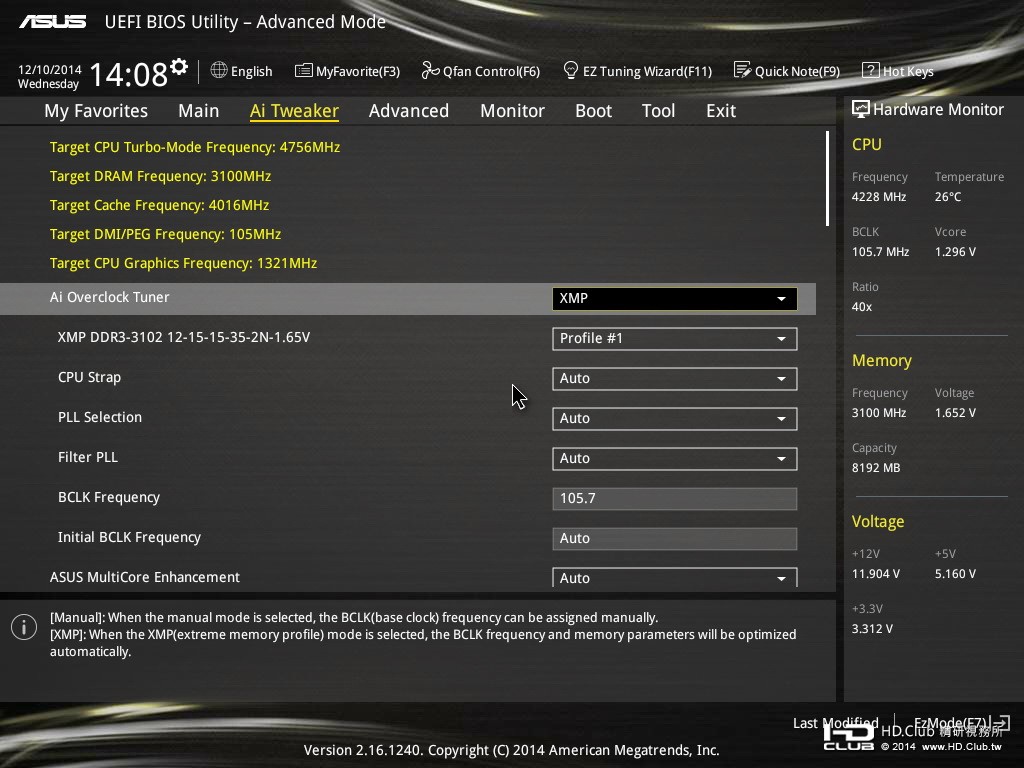Show the Hot Keys list
This screenshot has height=768, width=1024.
pos(898,71)
